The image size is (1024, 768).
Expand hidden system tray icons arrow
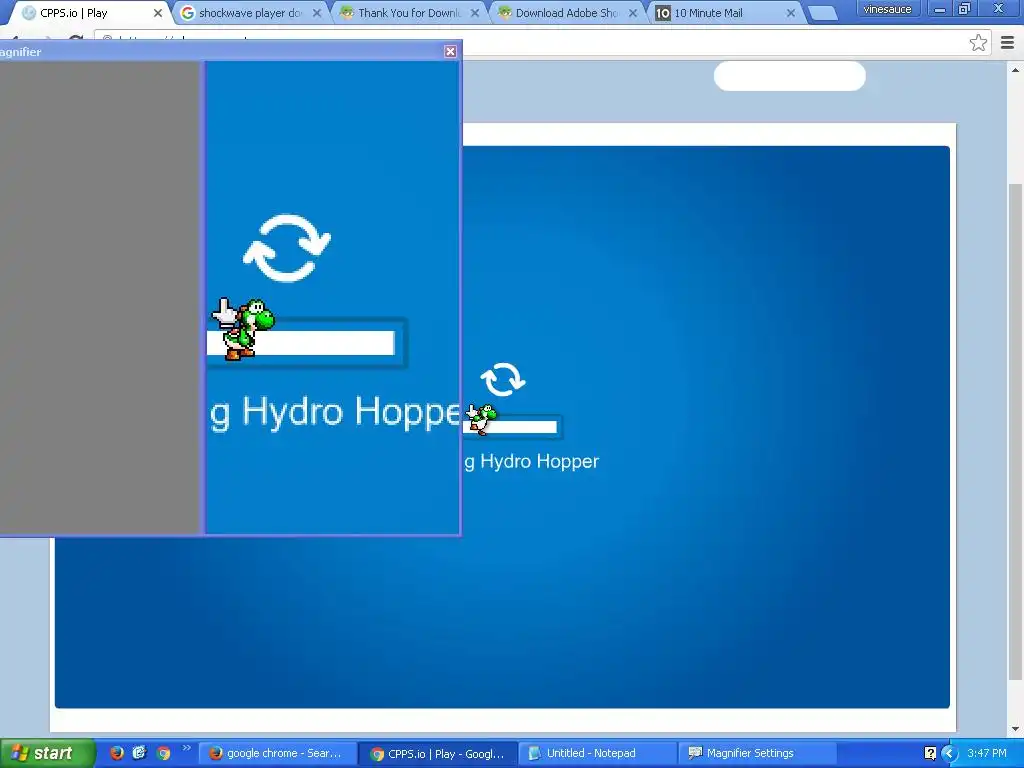[949, 754]
